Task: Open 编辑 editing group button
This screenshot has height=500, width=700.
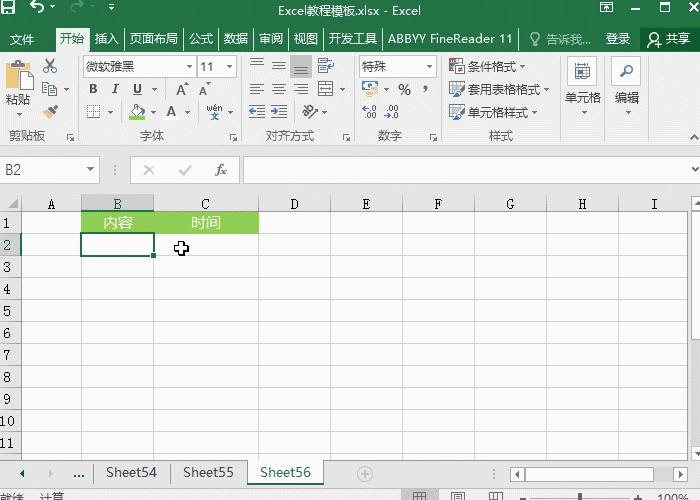Action: 626,88
